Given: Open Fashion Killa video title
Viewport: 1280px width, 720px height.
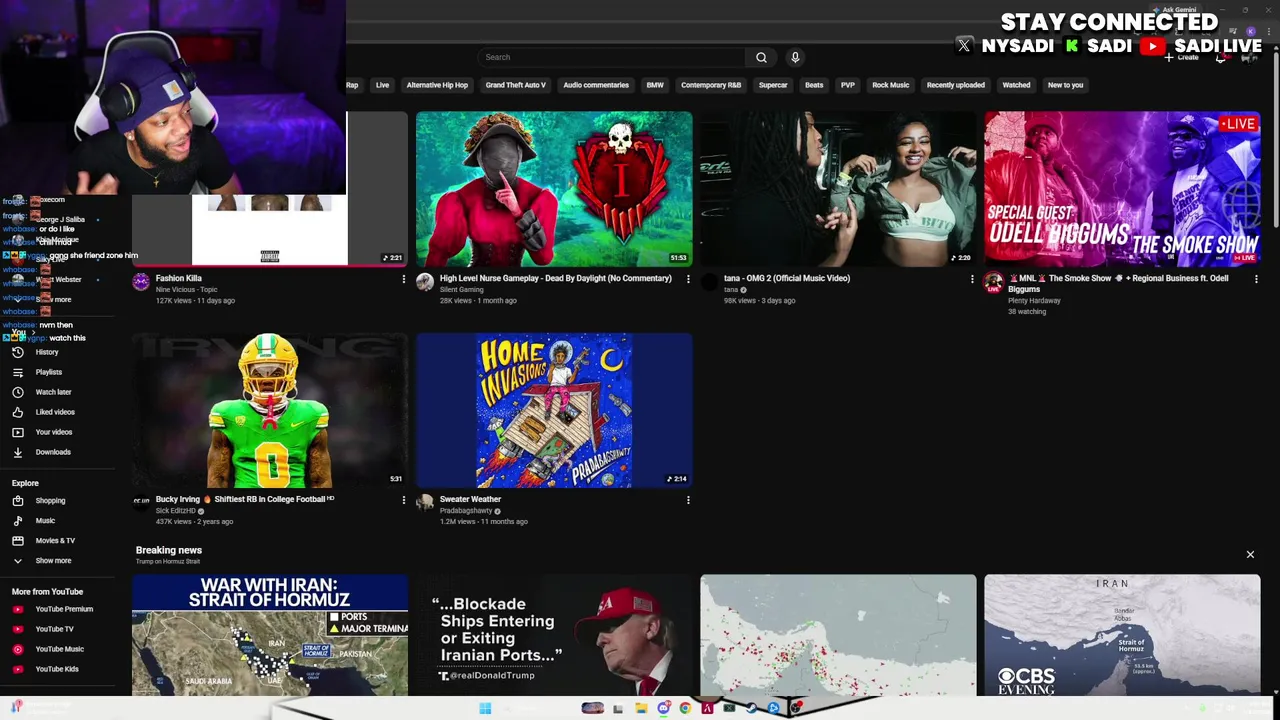Looking at the screenshot, I should point(179,278).
